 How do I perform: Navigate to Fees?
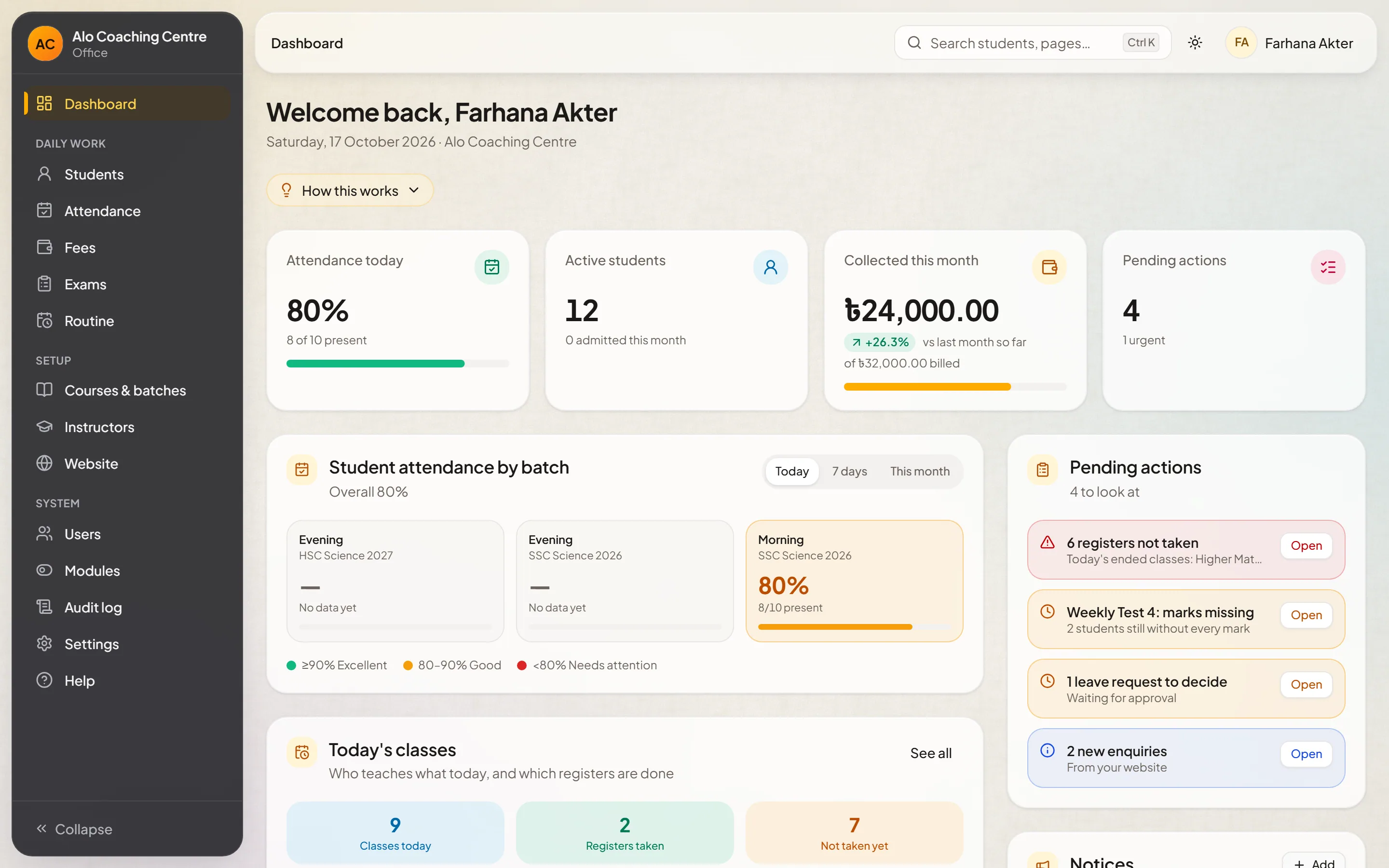[x=127, y=248]
